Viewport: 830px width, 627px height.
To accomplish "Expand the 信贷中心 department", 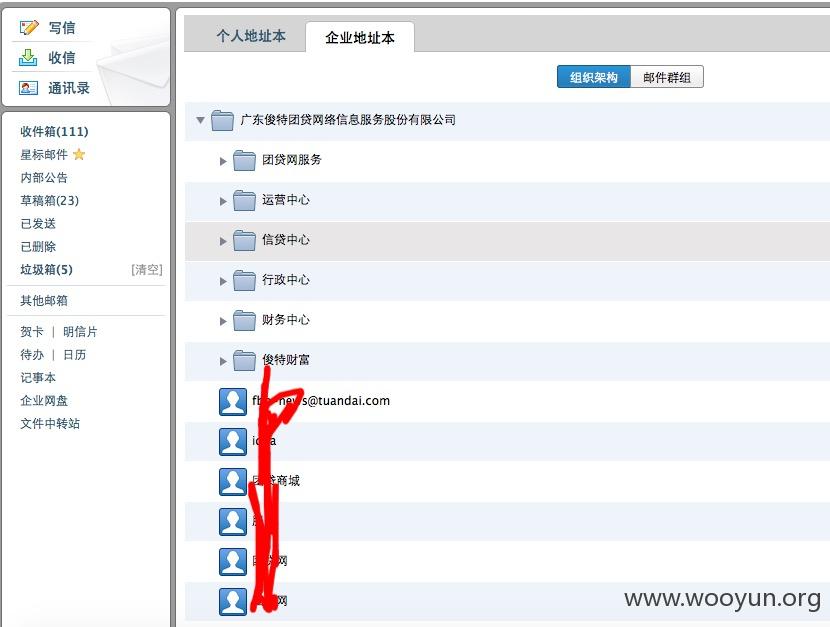I will (223, 241).
